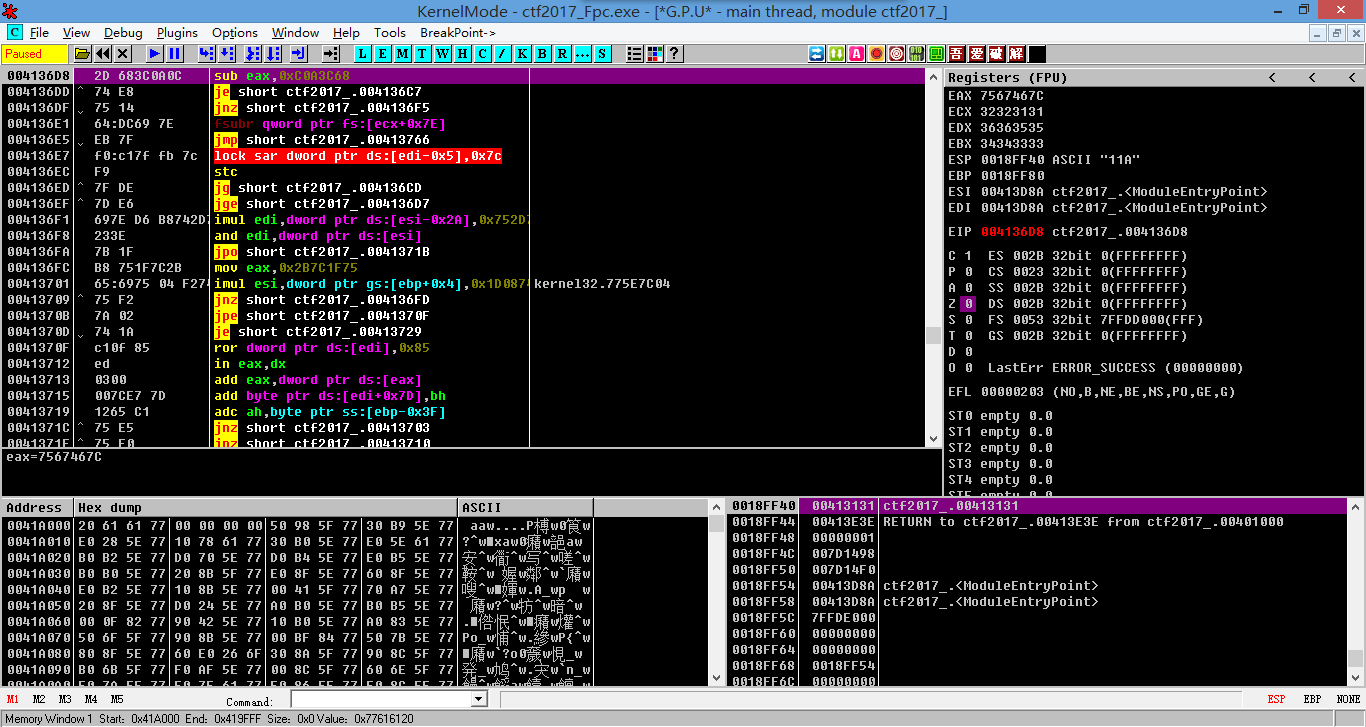Click the blue swap arrows plugin icon
Screen dimensions: 1366x727
tap(817, 53)
